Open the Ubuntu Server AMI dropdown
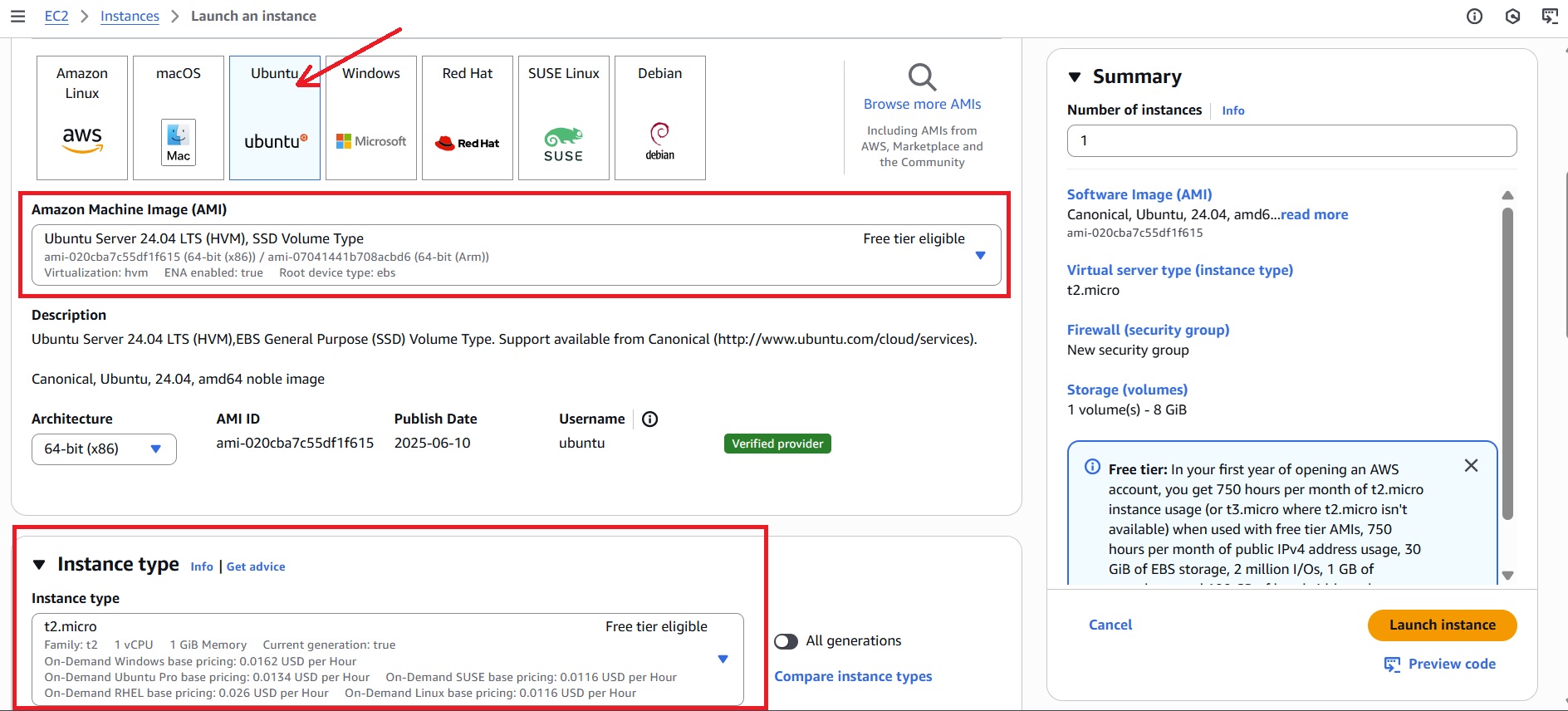 tap(980, 256)
